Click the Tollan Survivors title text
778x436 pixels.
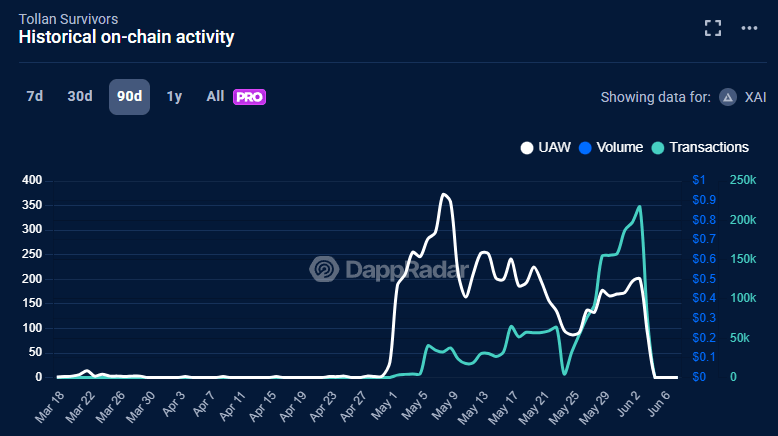tap(68, 19)
